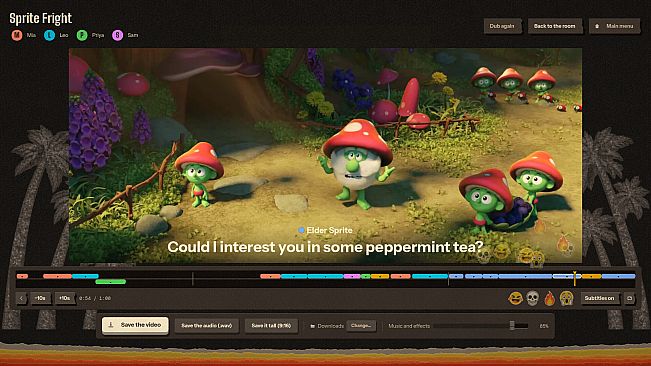651x366 pixels.
Task: Skip back 10 seconds with -10s
Action: (x=40, y=298)
